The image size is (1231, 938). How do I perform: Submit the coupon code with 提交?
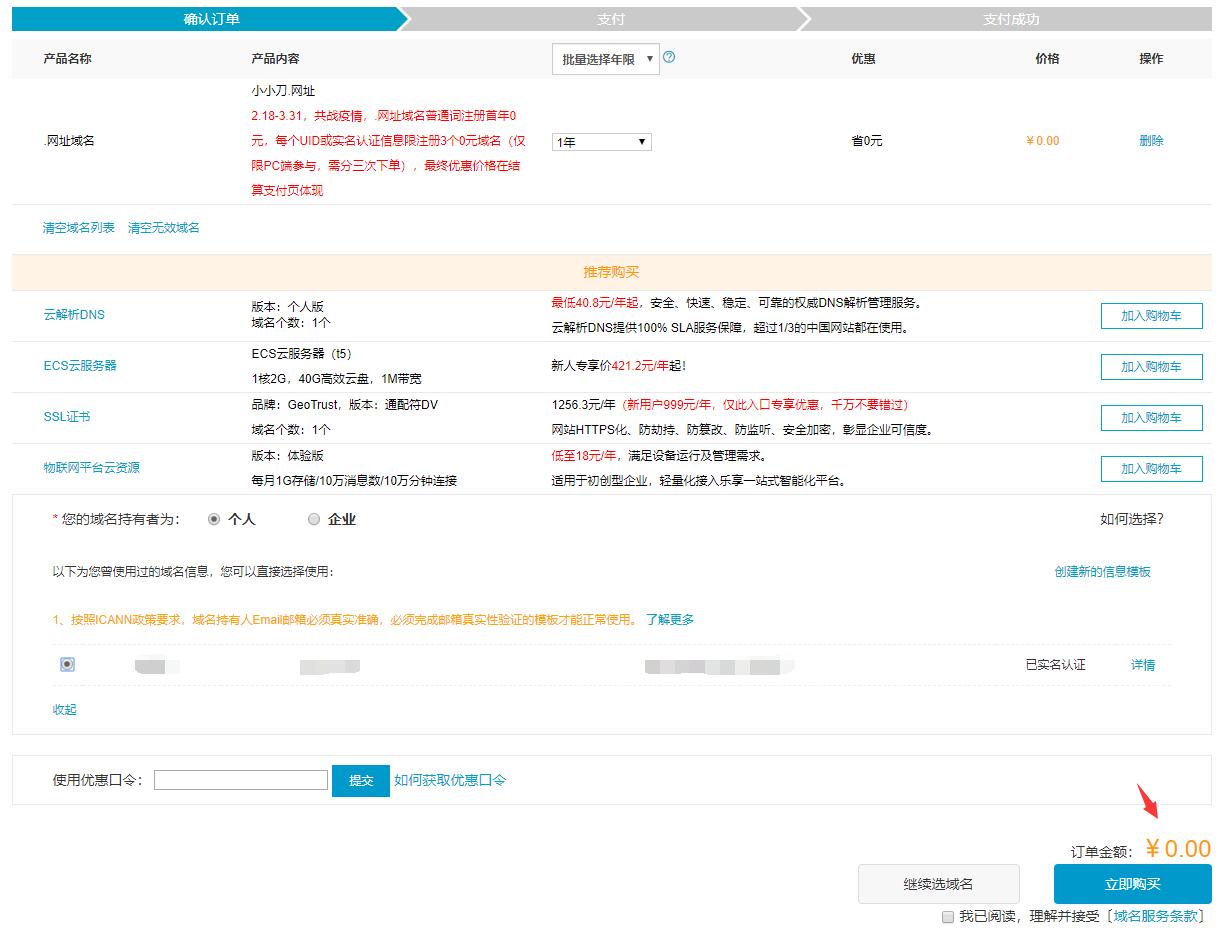click(x=361, y=780)
